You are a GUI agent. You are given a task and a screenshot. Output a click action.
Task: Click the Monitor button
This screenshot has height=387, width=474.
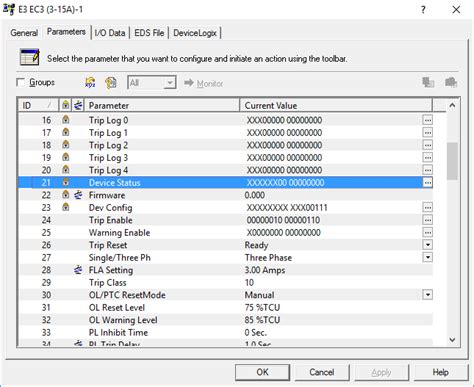pos(204,83)
